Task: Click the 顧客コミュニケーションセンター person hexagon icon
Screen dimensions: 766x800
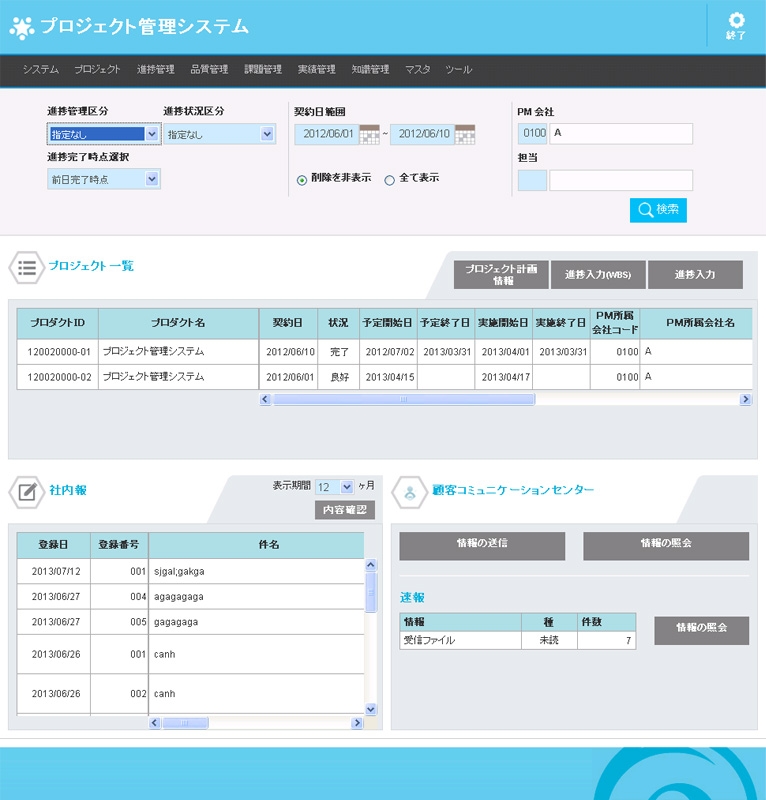Action: (409, 492)
